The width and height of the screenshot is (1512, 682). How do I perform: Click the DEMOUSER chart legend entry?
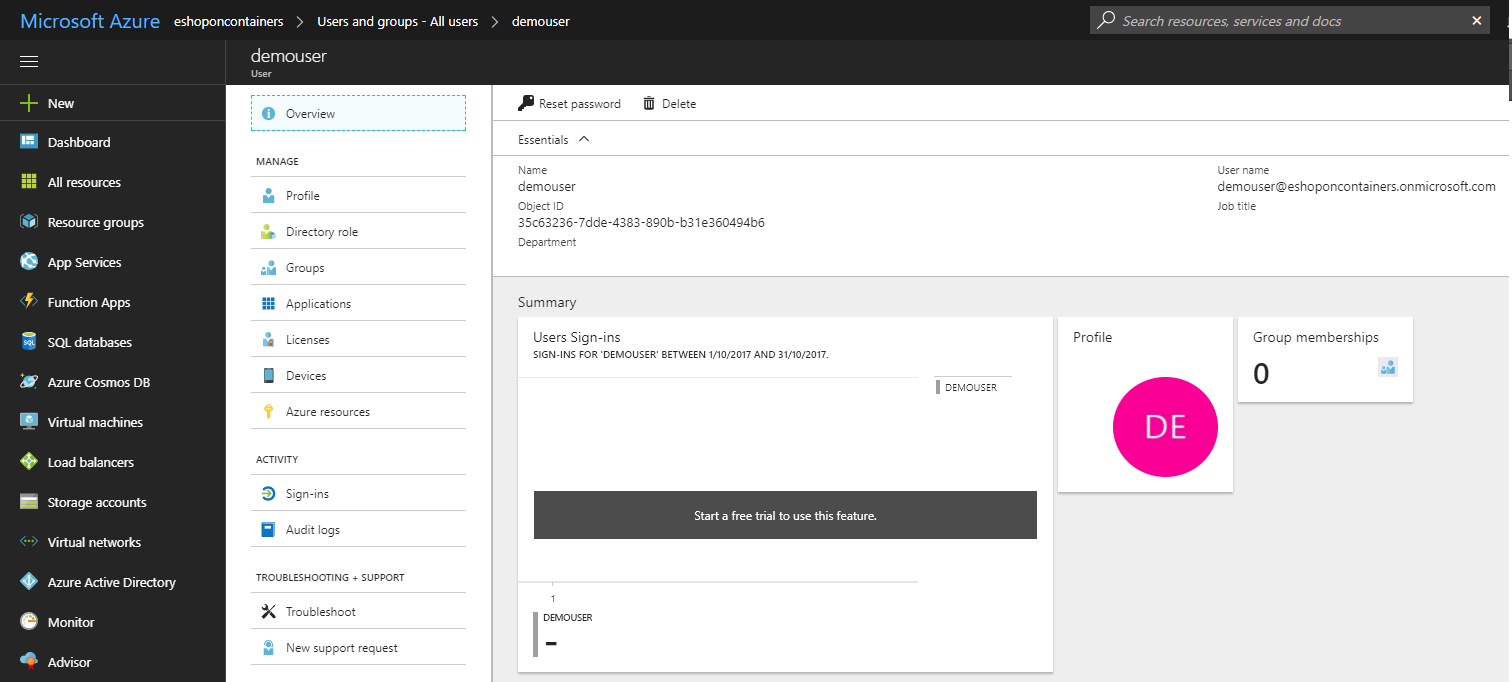point(966,387)
